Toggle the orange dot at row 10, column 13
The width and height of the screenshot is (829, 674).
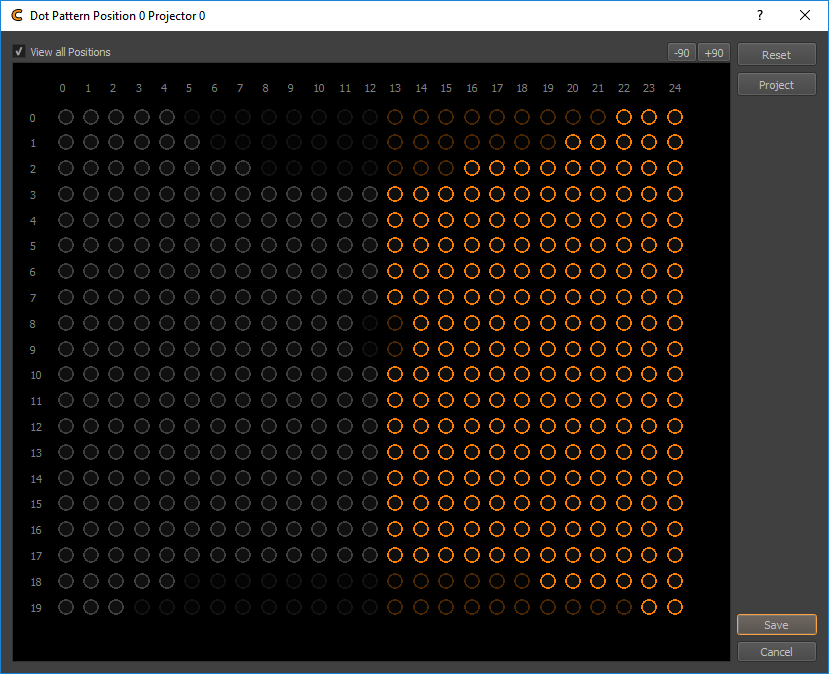tap(394, 374)
